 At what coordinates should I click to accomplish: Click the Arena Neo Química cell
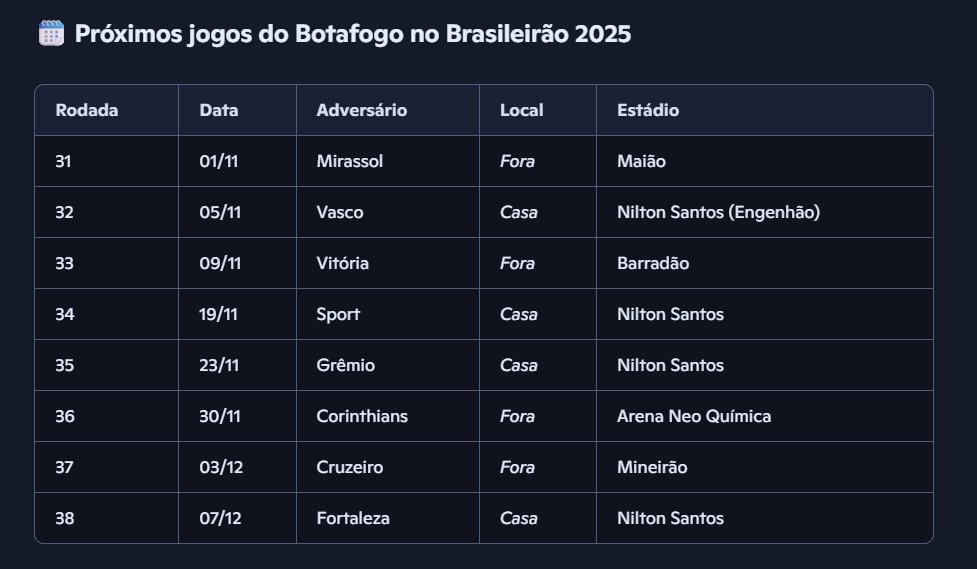click(x=694, y=416)
